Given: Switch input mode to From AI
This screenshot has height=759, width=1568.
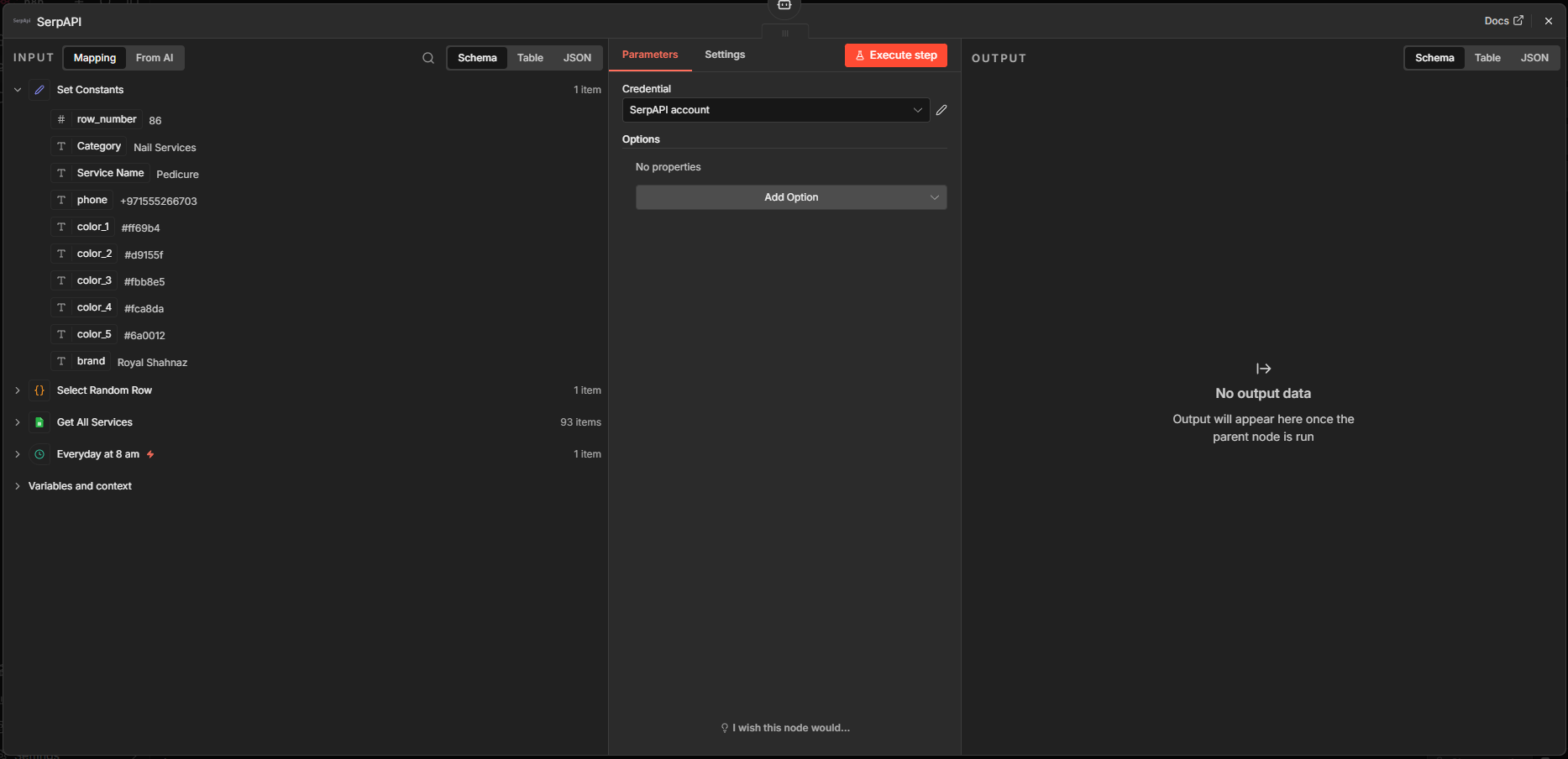Looking at the screenshot, I should point(155,58).
